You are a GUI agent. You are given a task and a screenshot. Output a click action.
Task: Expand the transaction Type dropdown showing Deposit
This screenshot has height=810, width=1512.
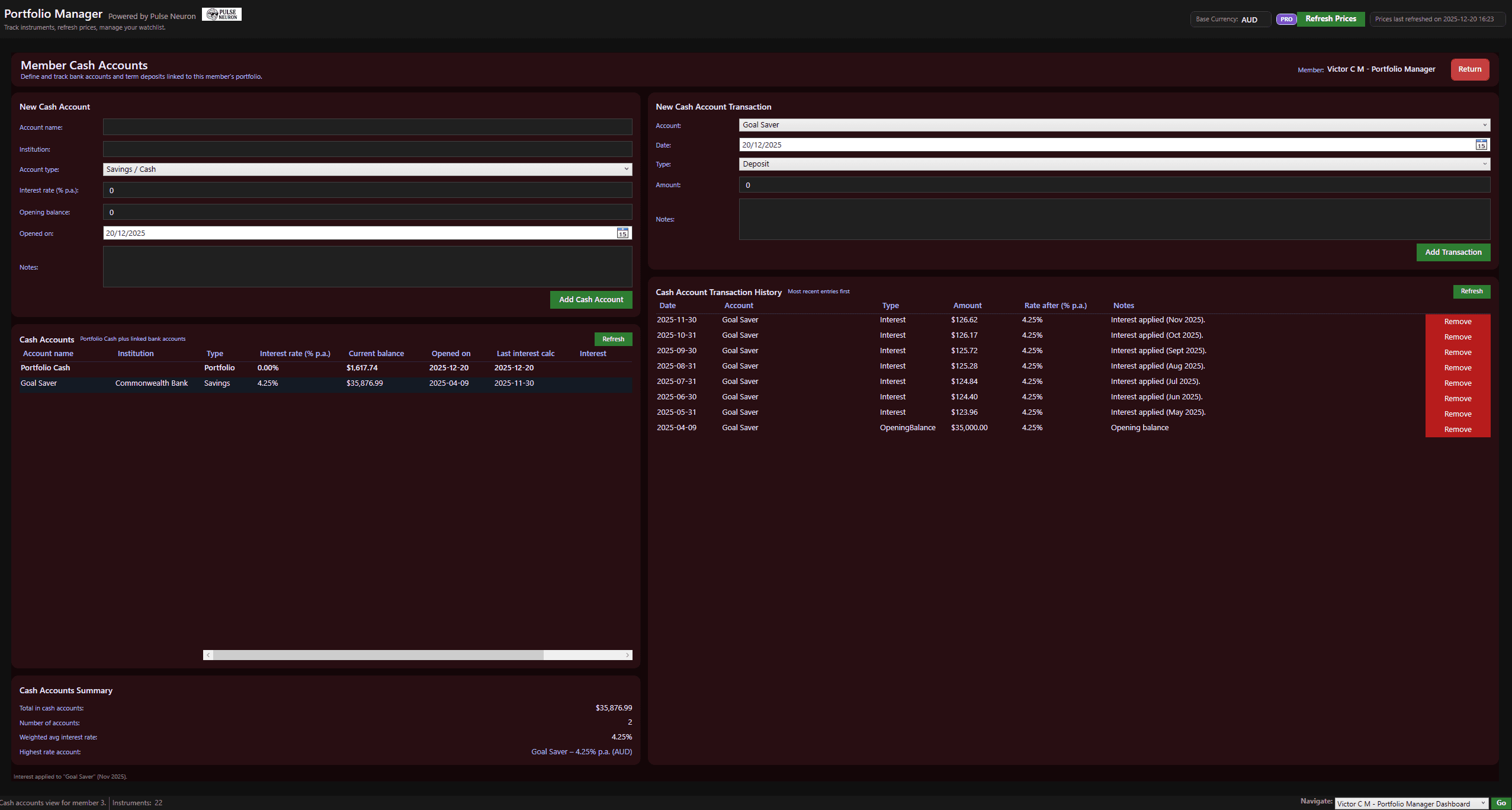coord(1113,164)
